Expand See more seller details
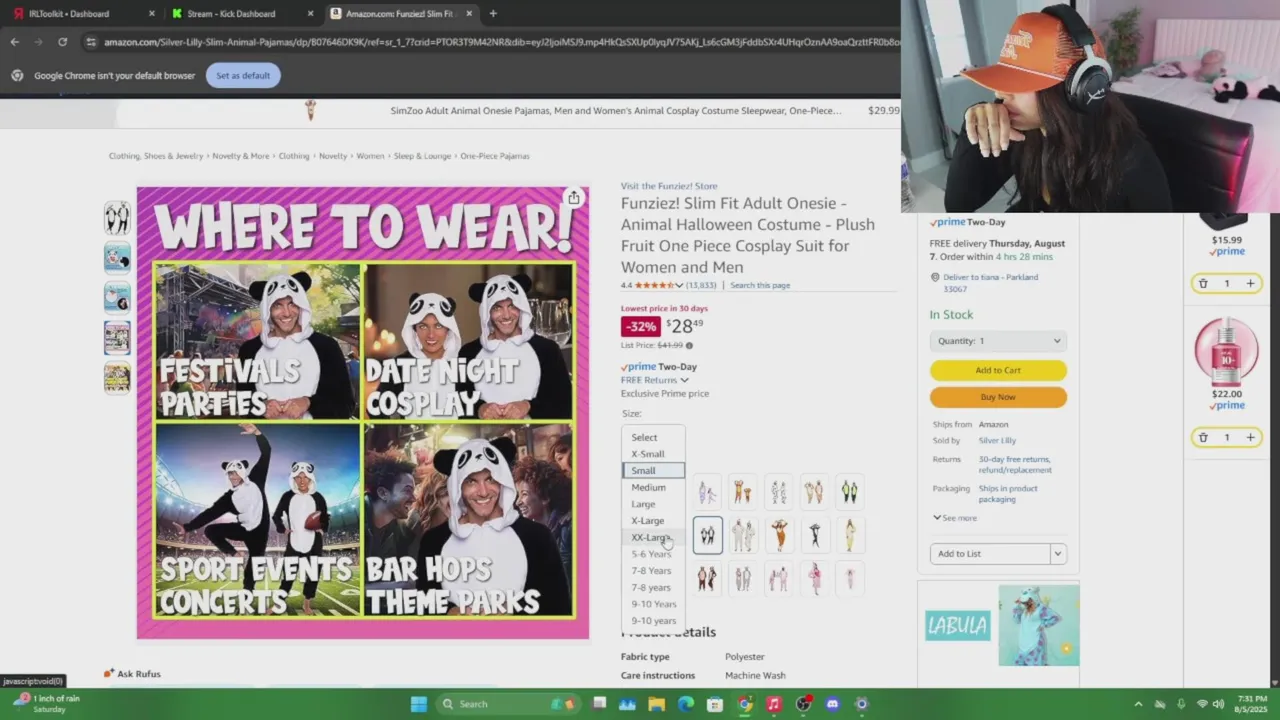1280x720 pixels. (x=955, y=518)
